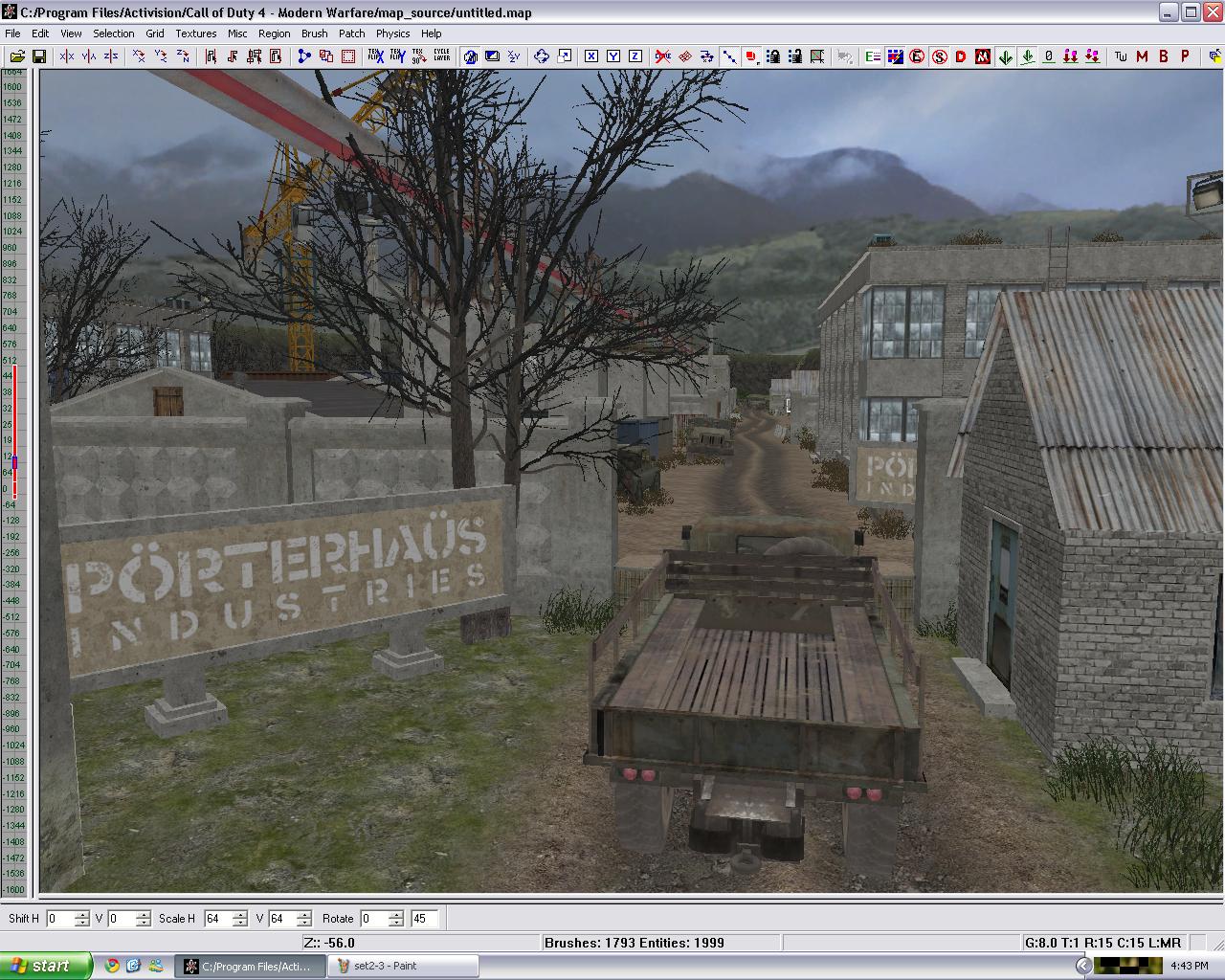
Task: Adjust the Shift V spinner arrows
Action: click(x=144, y=919)
